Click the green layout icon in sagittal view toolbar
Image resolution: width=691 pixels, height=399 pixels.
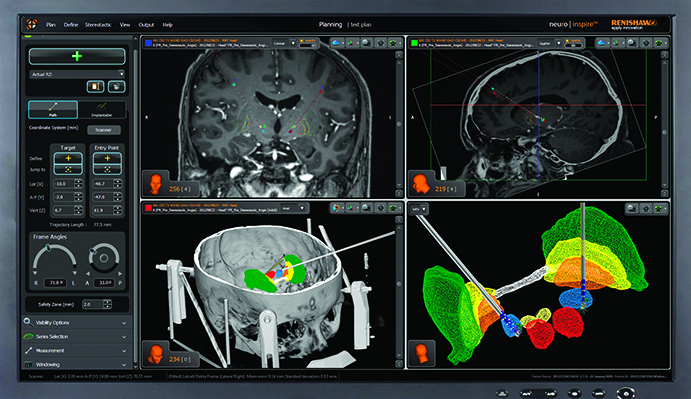tap(660, 43)
